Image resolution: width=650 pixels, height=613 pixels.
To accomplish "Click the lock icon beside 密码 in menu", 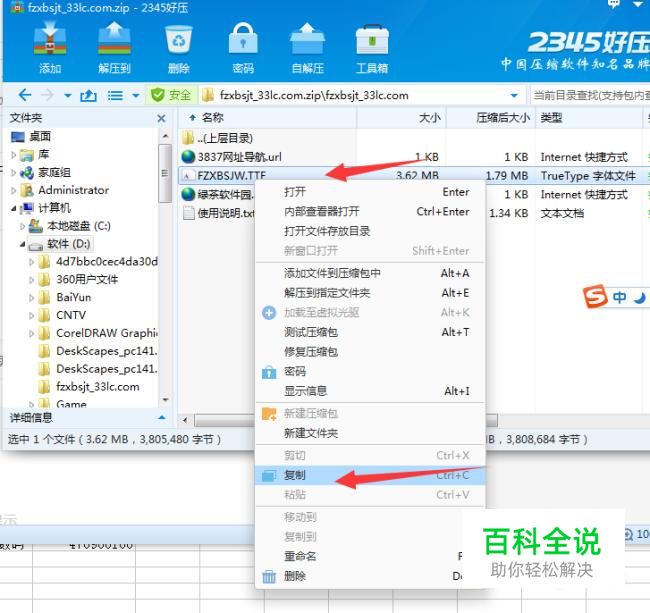I will 269,372.
